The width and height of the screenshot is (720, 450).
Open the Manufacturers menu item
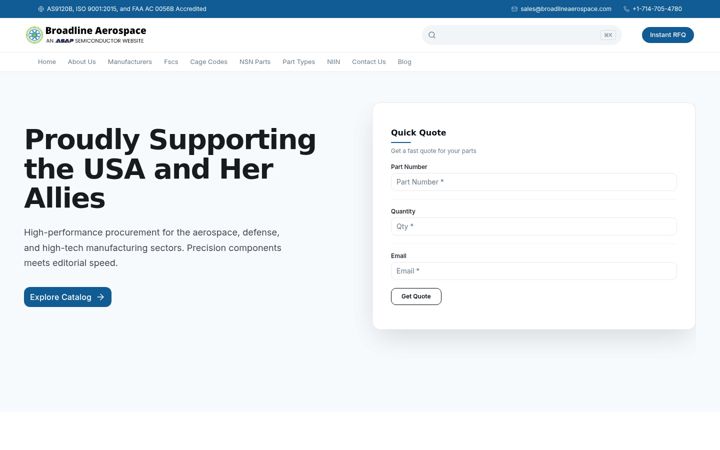129,62
